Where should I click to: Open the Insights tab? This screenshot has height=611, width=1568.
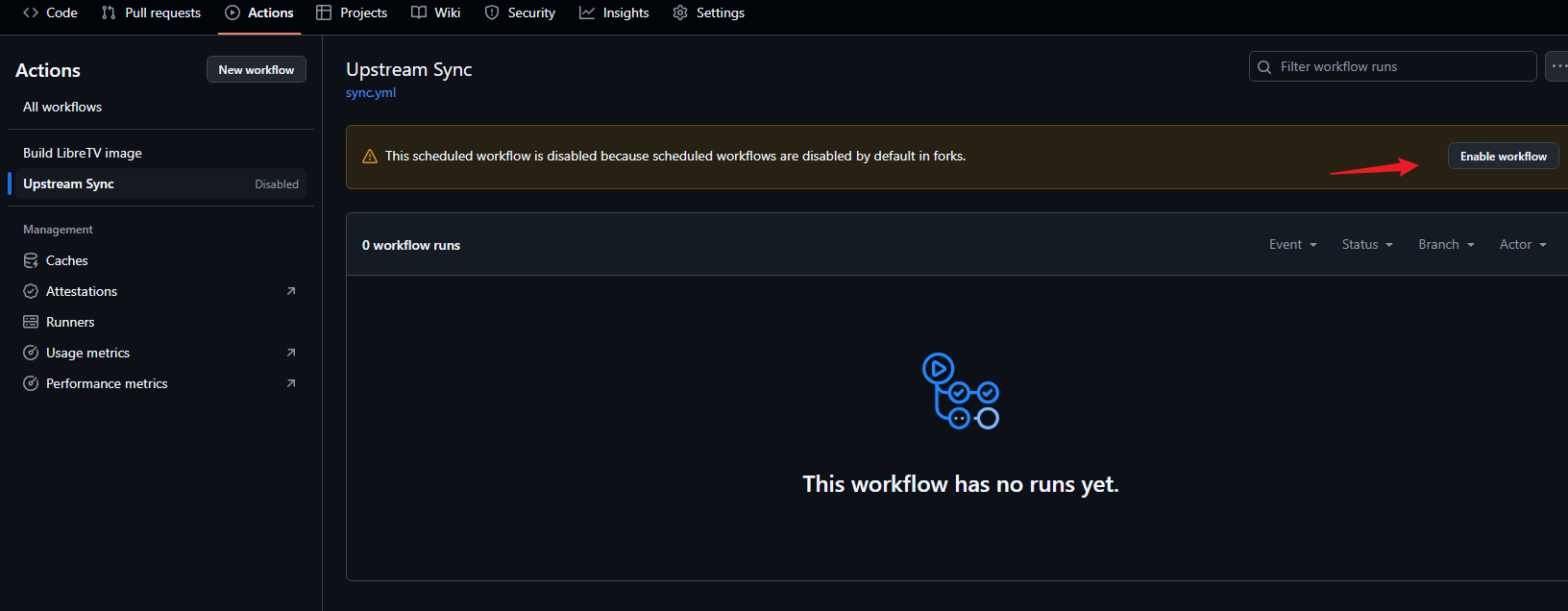tap(615, 12)
